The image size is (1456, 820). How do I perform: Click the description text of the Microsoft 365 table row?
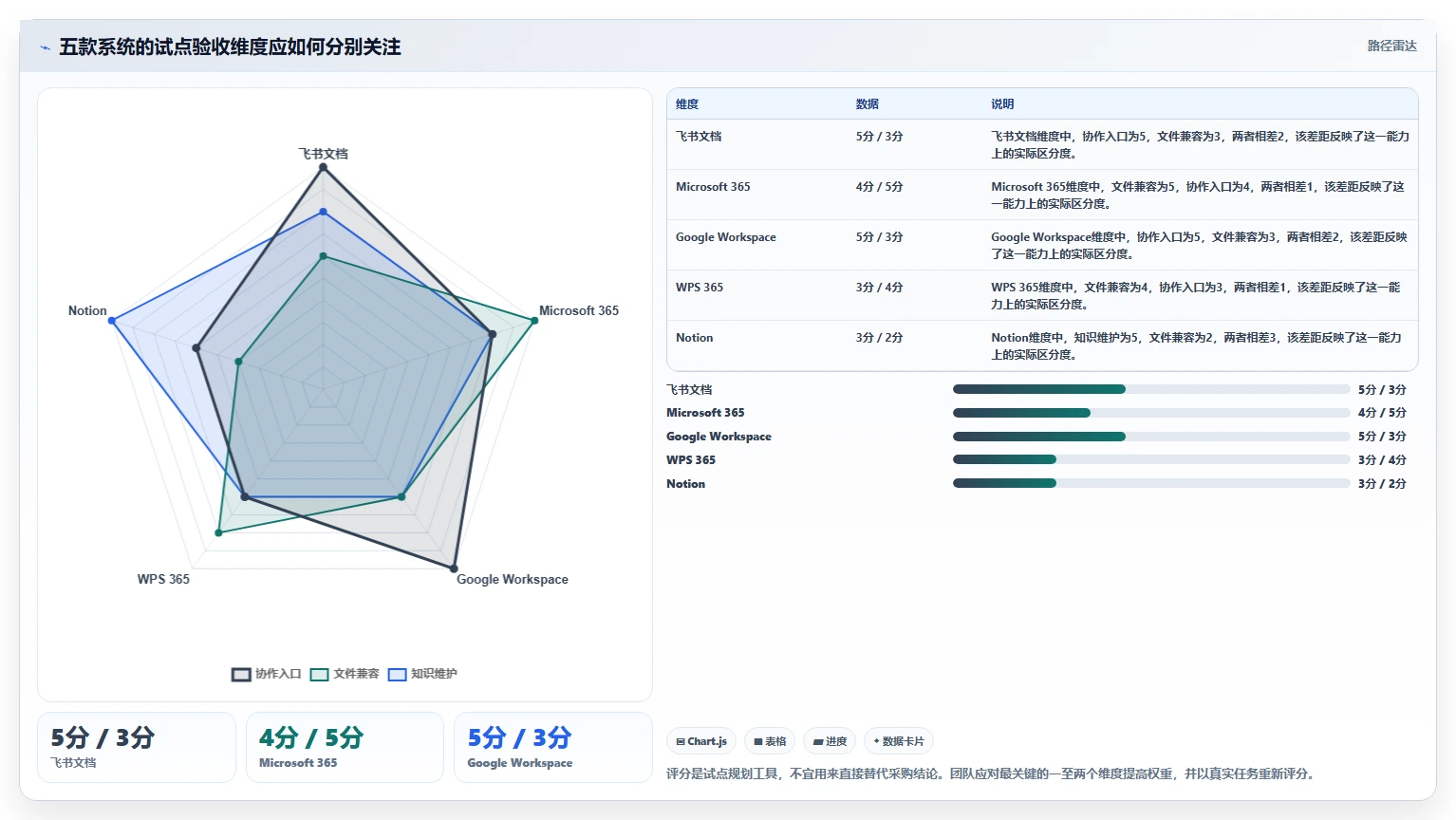(1198, 196)
